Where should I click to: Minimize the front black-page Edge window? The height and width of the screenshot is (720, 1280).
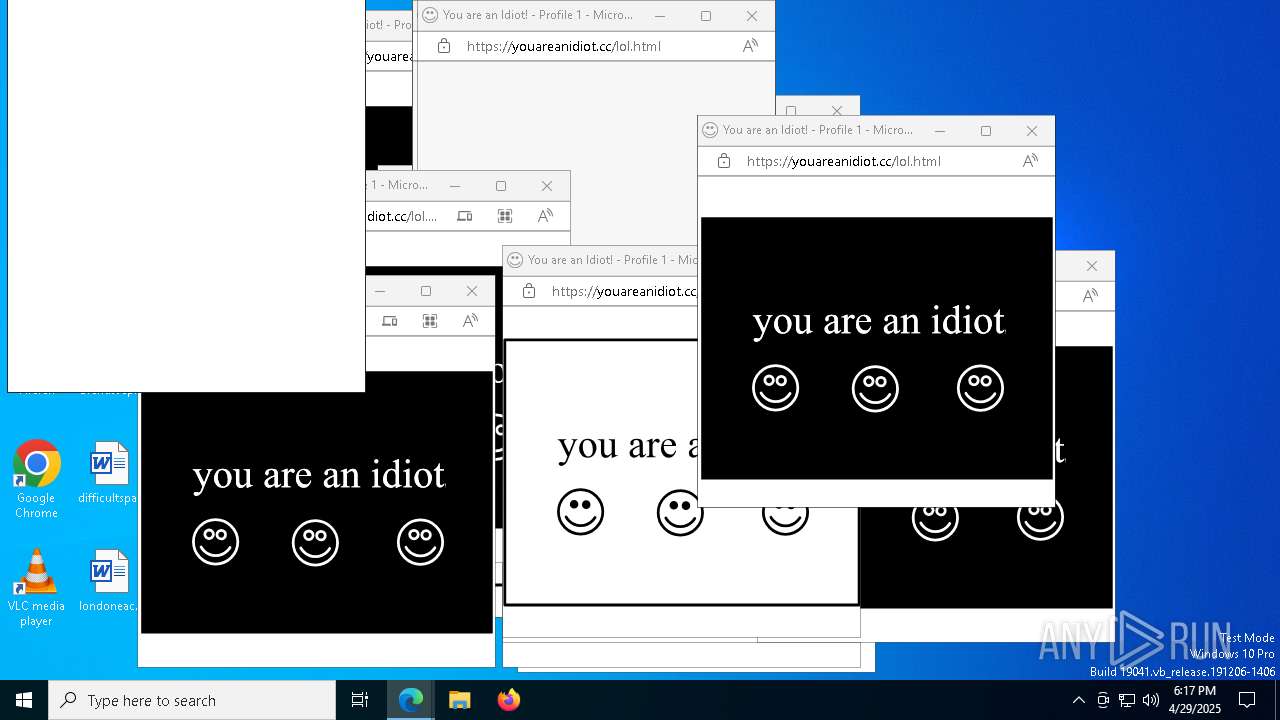tap(939, 130)
